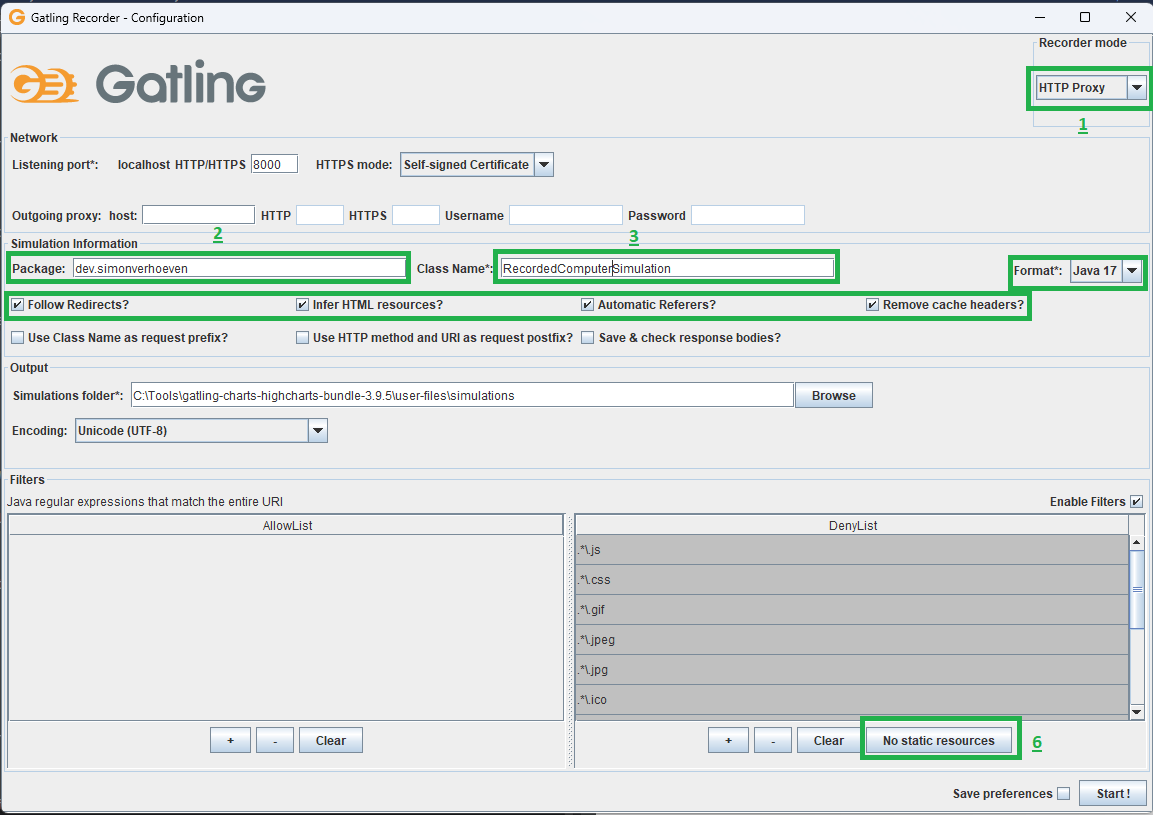Add a DenyList entry with plus button
This screenshot has height=817, width=1153.
pos(728,741)
